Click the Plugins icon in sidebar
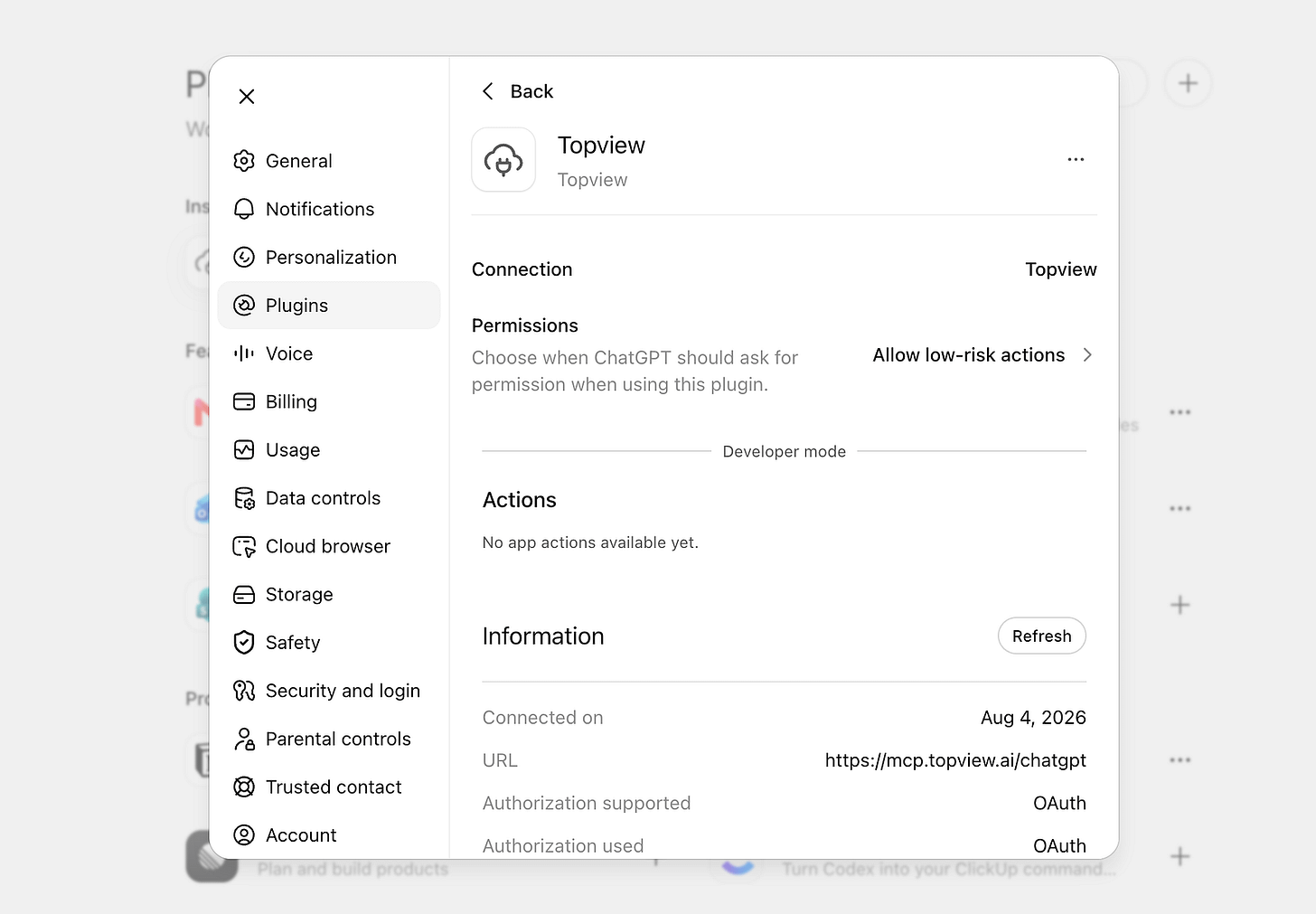The width and height of the screenshot is (1316, 914). tap(244, 306)
